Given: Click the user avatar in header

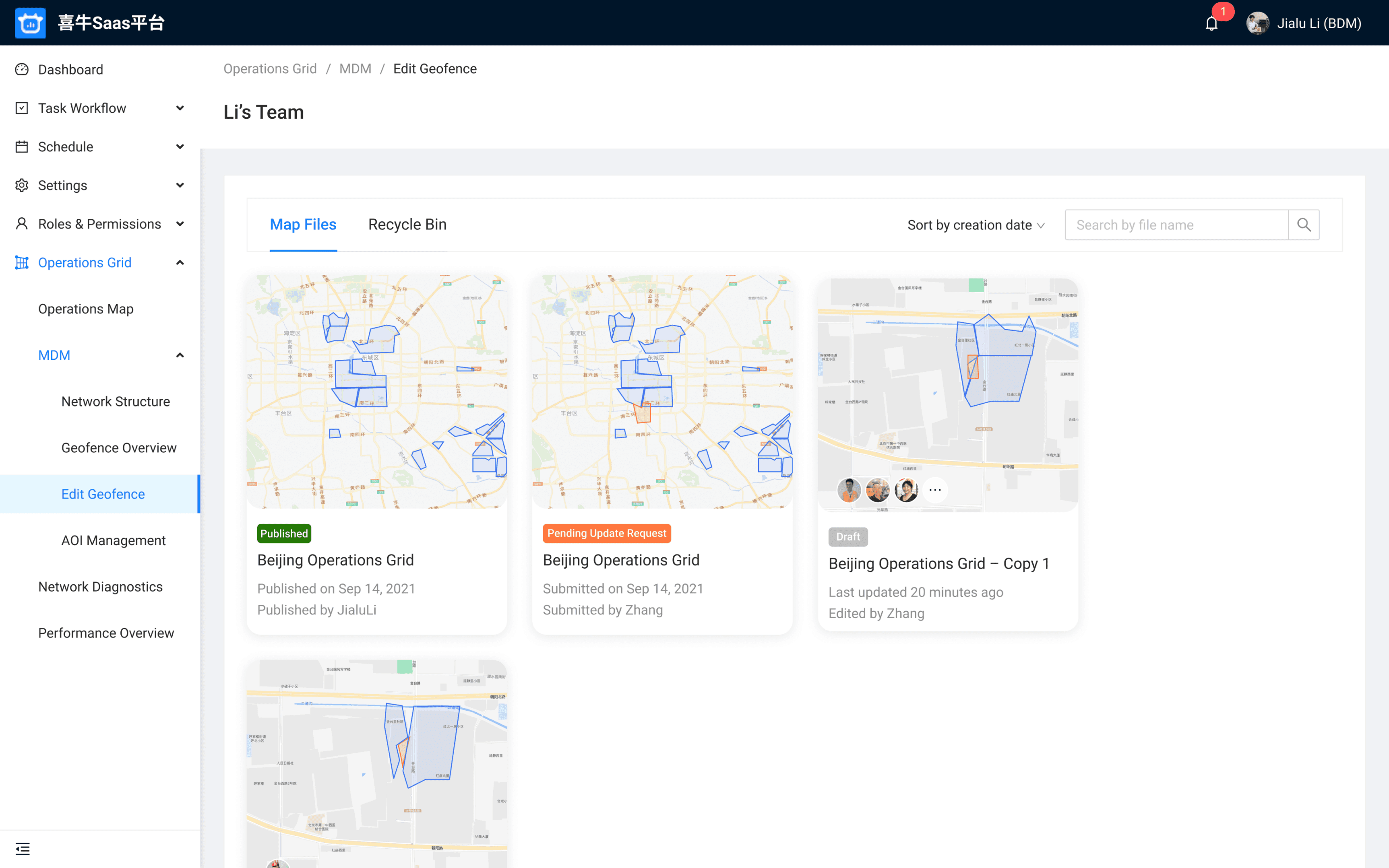Looking at the screenshot, I should point(1257,23).
